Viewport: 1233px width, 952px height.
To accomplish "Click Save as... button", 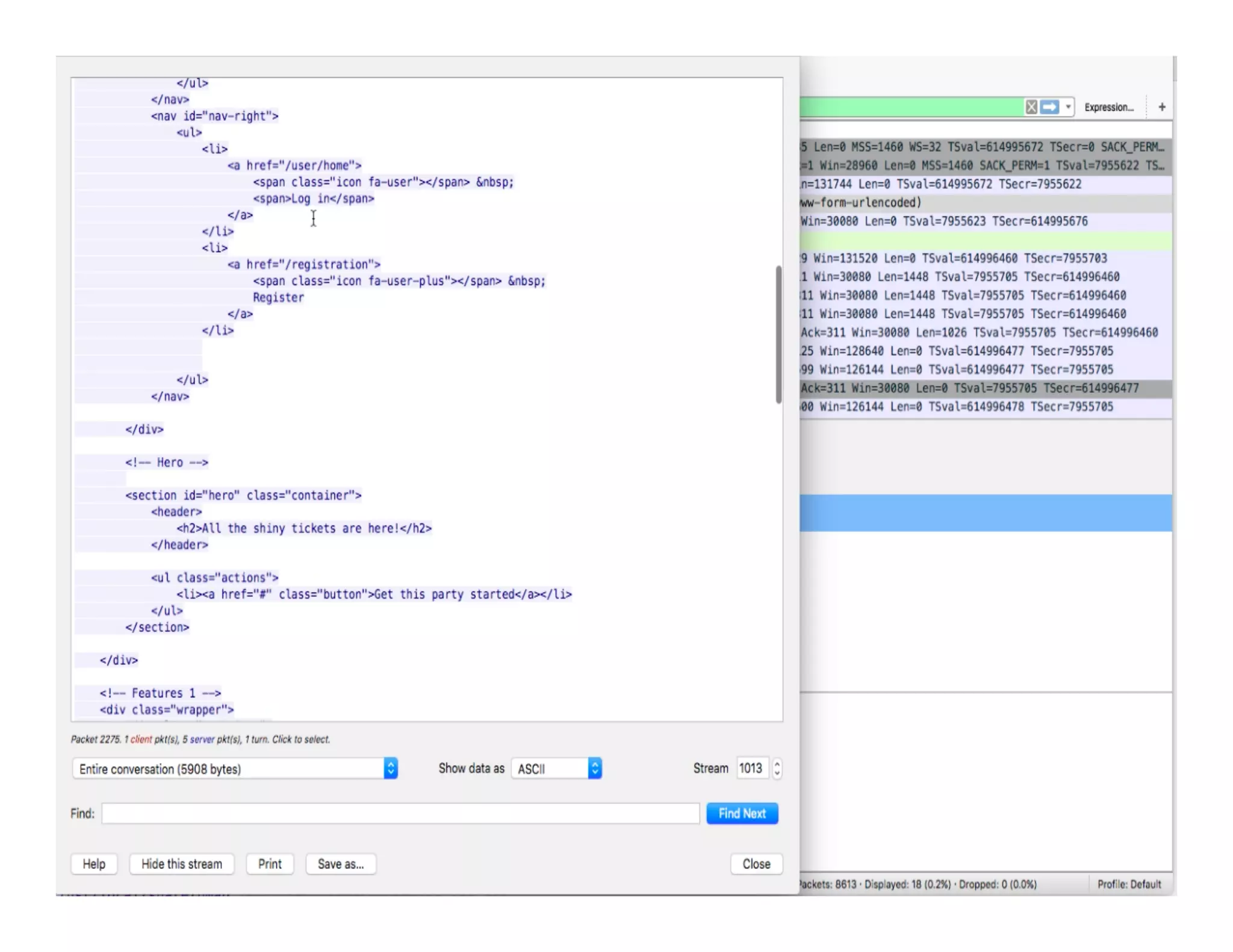I will tap(341, 864).
